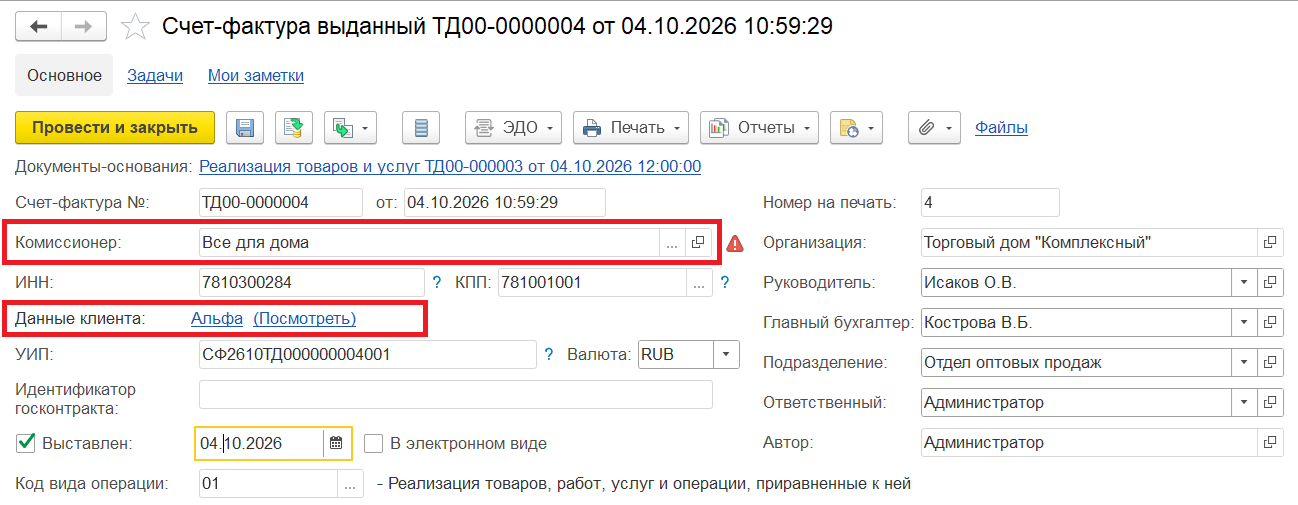This screenshot has height=505, width=1298.
Task: Open the ЭДО dropdown menu
Action: 513,127
